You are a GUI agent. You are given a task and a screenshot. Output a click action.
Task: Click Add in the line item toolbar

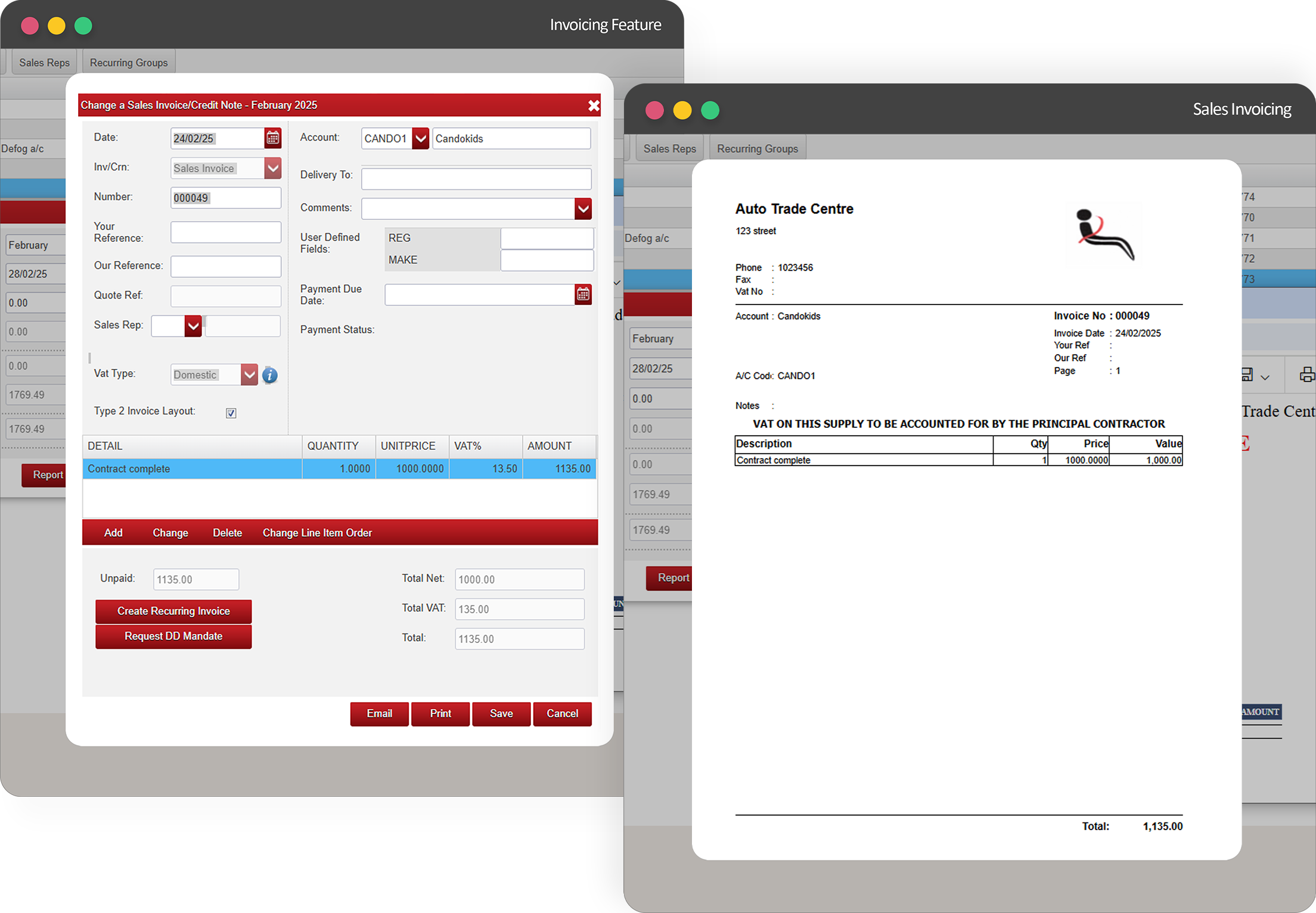[113, 533]
